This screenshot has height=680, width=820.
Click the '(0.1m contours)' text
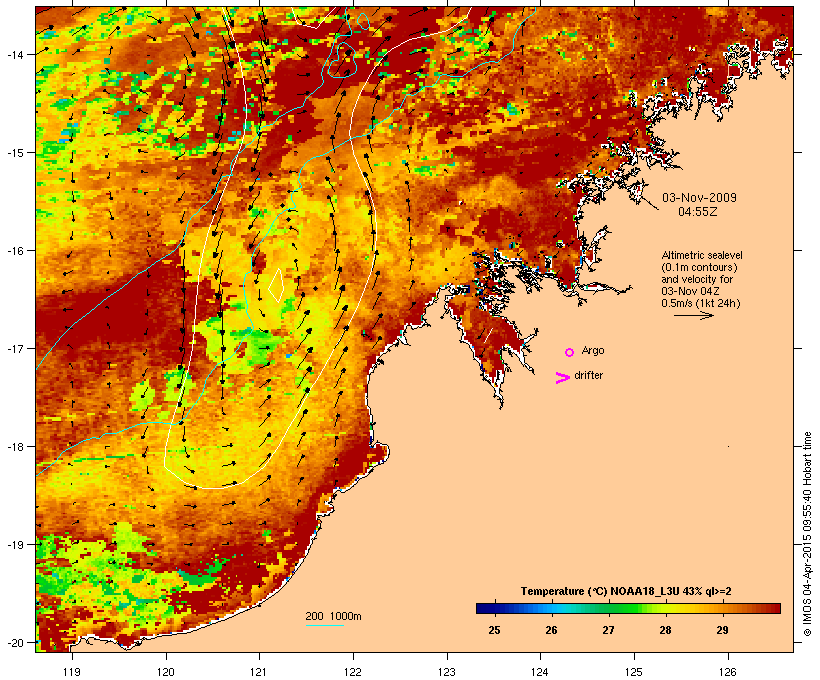[x=699, y=267]
